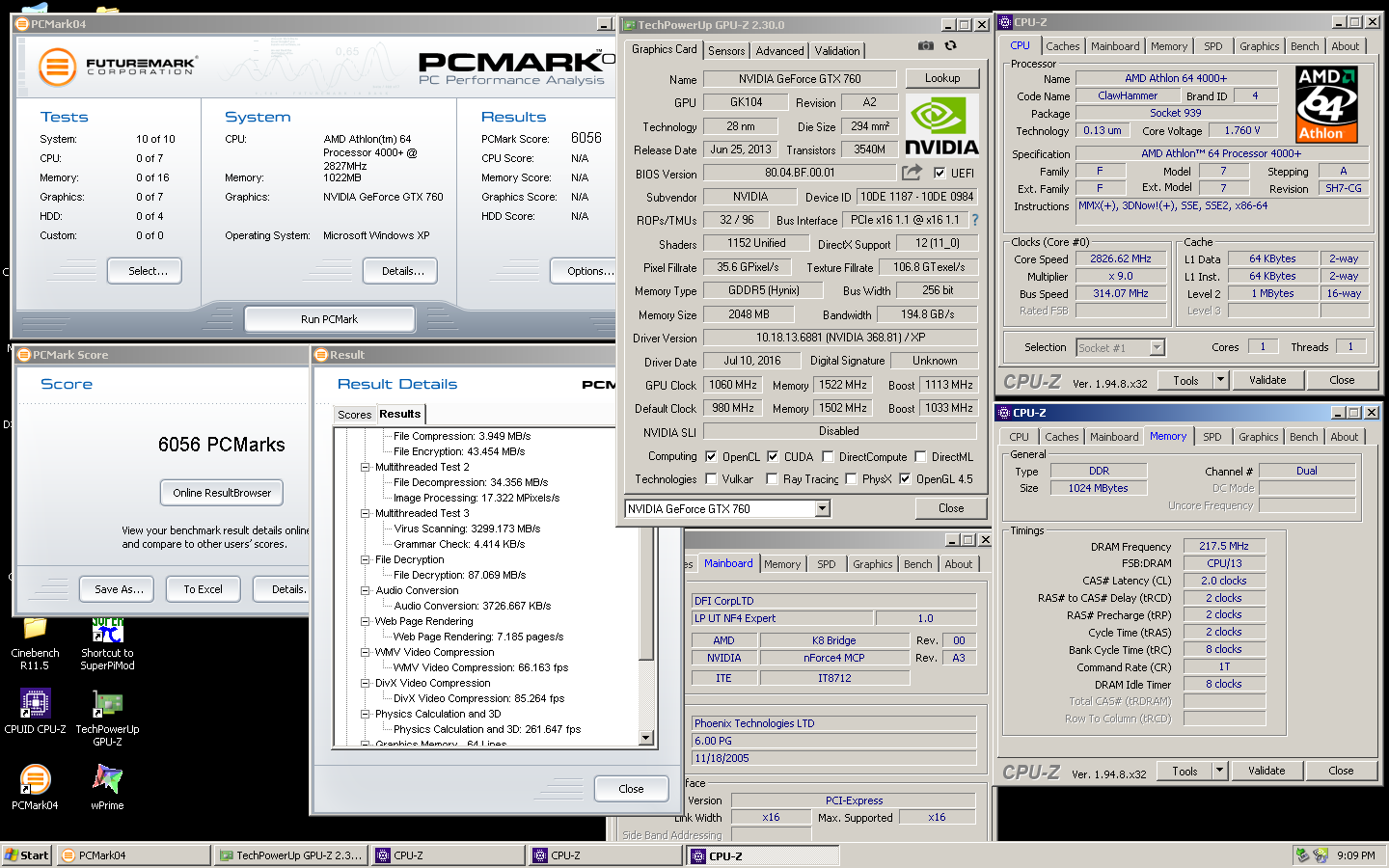Click the Details... button under System
Image resolution: width=1389 pixels, height=868 pixels.
pyautogui.click(x=402, y=271)
